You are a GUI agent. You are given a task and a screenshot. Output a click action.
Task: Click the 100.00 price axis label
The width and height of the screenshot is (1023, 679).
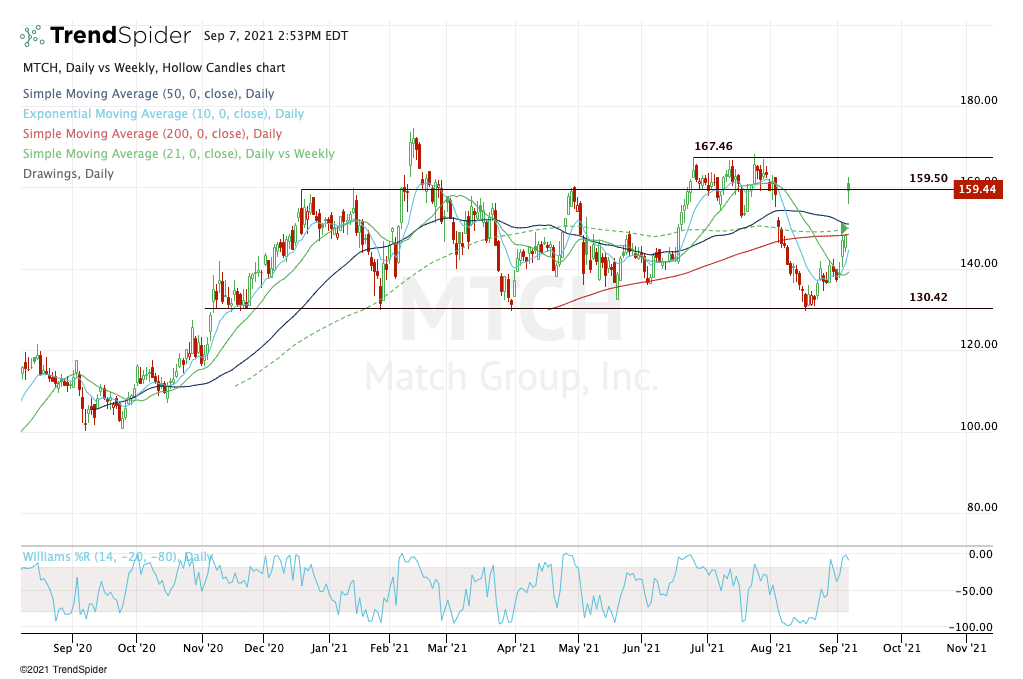point(979,426)
